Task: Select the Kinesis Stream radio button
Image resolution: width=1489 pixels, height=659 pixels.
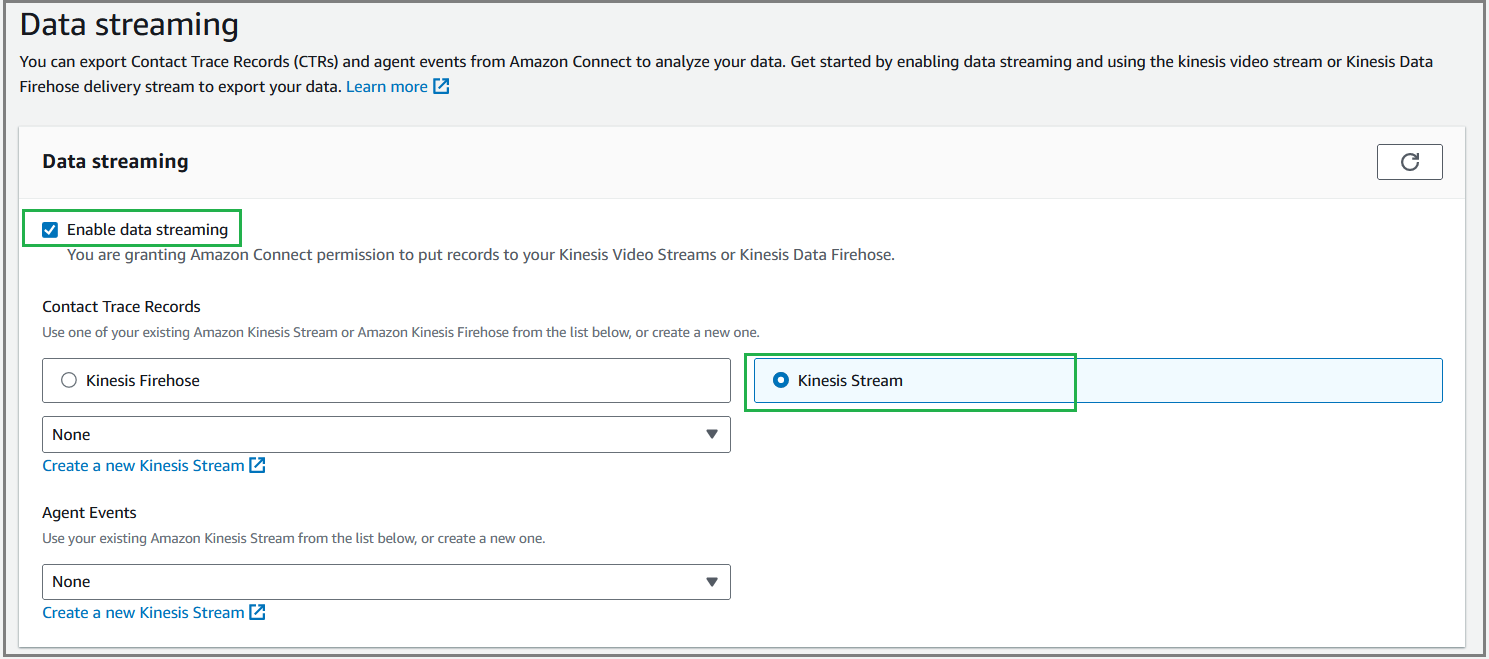Action: pyautogui.click(x=781, y=380)
